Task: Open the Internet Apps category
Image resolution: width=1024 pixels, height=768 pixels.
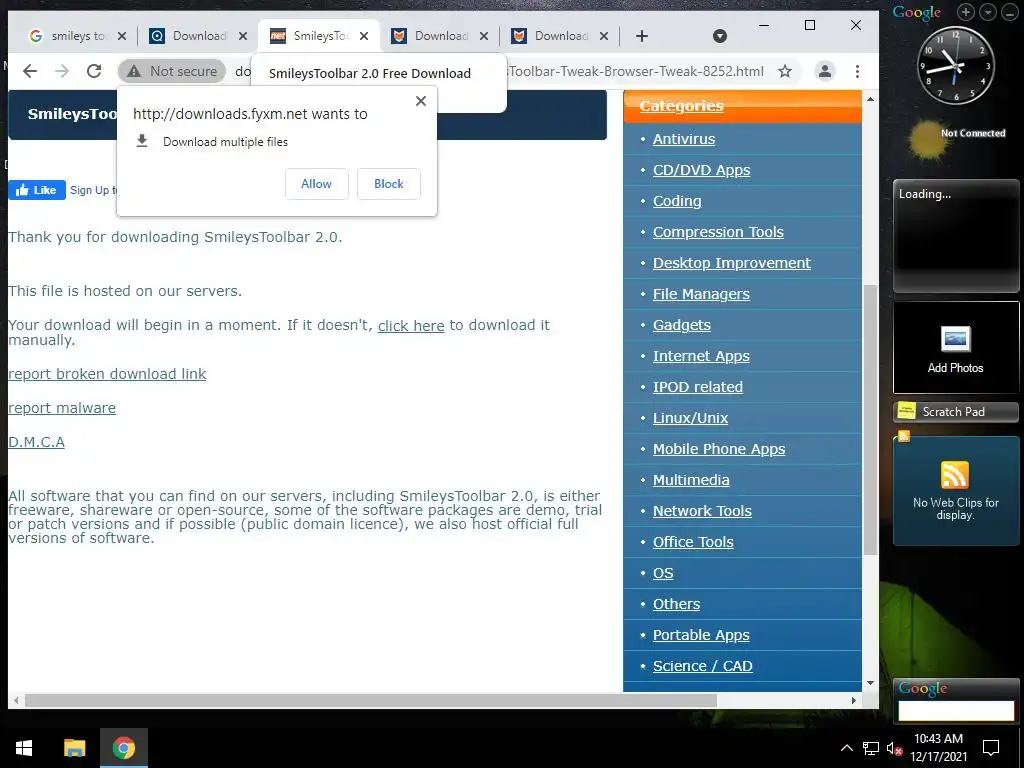Action: click(701, 356)
